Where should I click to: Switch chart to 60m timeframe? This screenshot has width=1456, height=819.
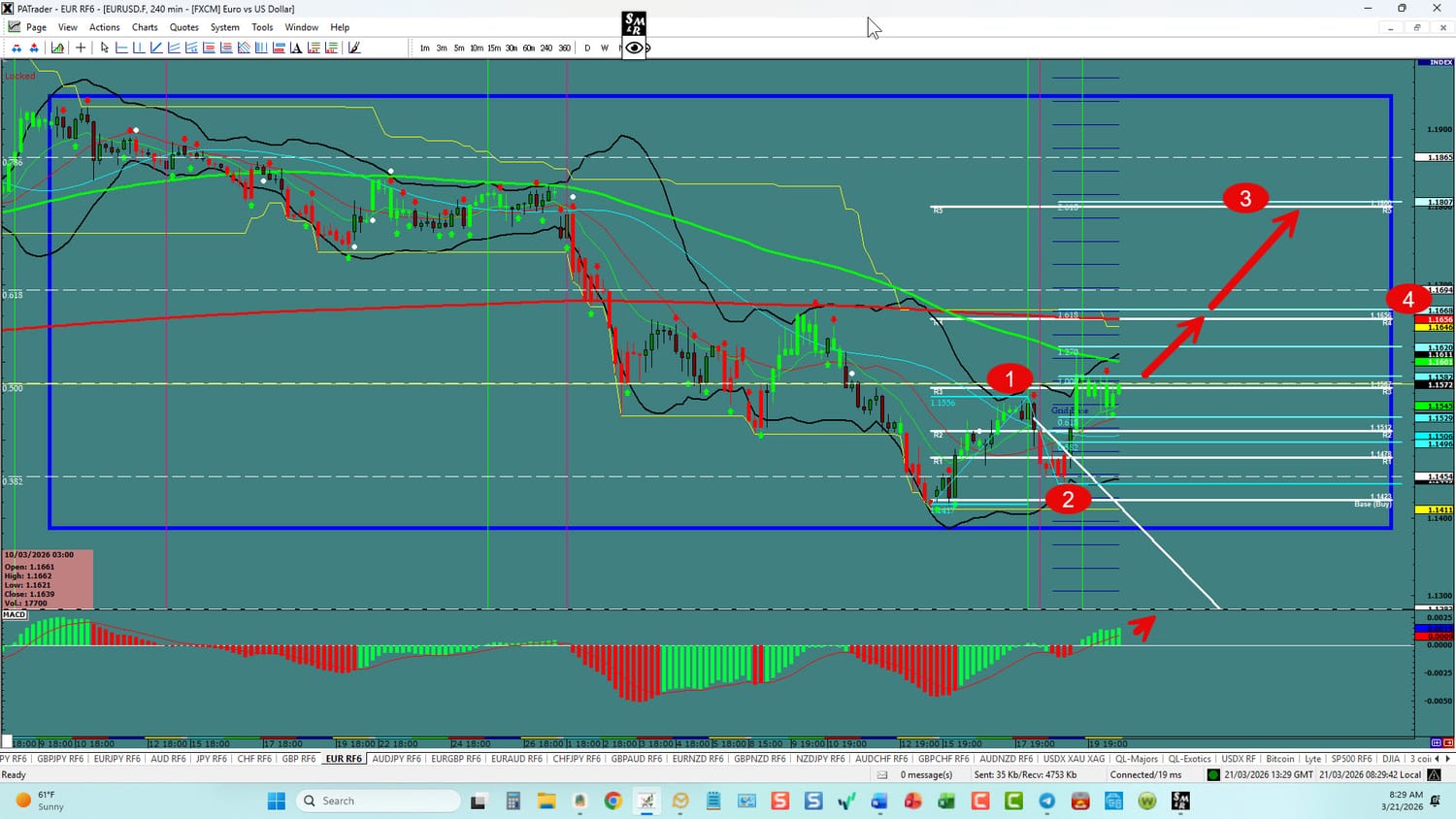pos(529,48)
